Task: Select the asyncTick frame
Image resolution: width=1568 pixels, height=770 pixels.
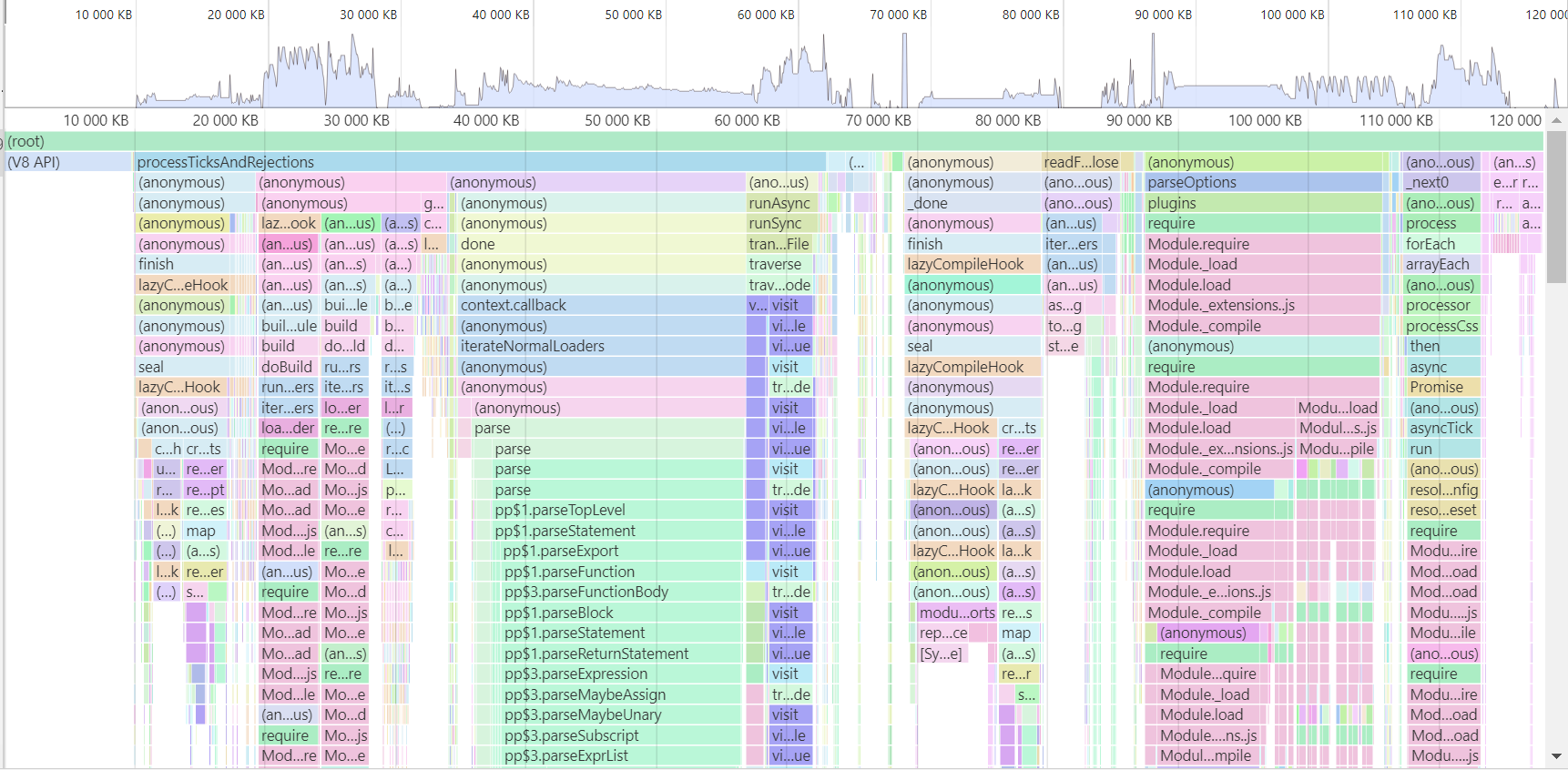Action: pos(1443,428)
